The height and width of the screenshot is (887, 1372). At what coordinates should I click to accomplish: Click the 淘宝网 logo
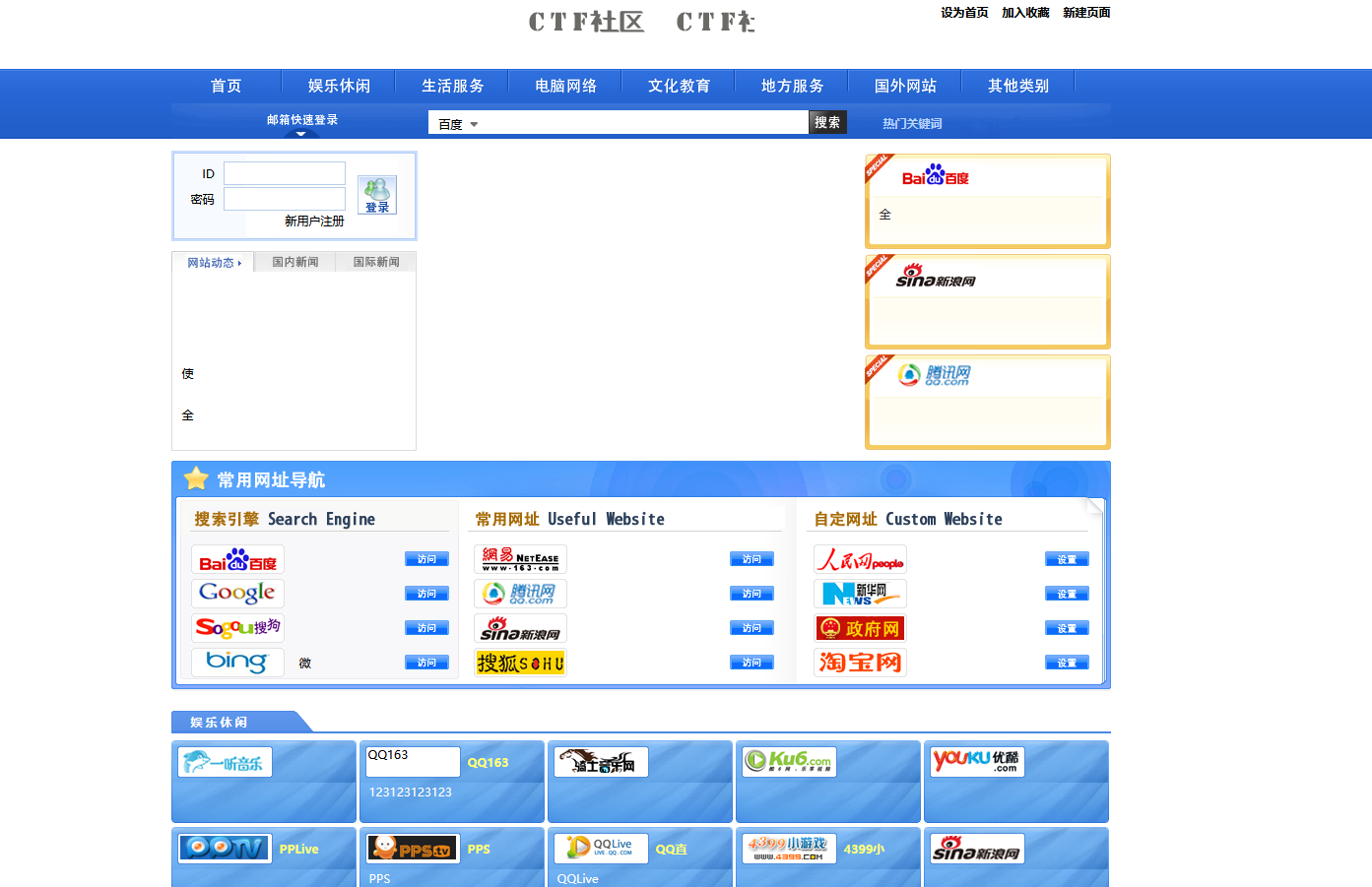coord(860,663)
